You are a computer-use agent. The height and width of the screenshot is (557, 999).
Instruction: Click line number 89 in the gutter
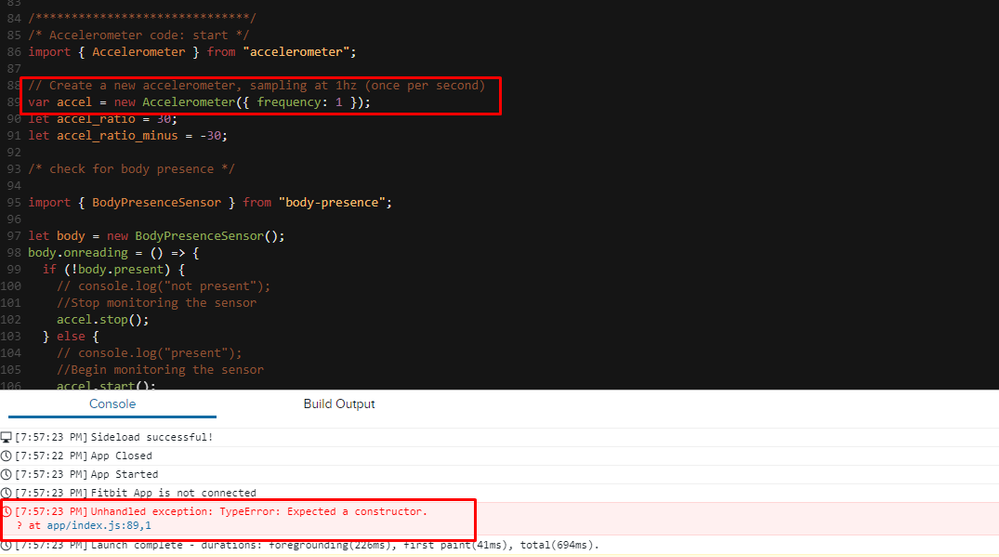[13, 102]
